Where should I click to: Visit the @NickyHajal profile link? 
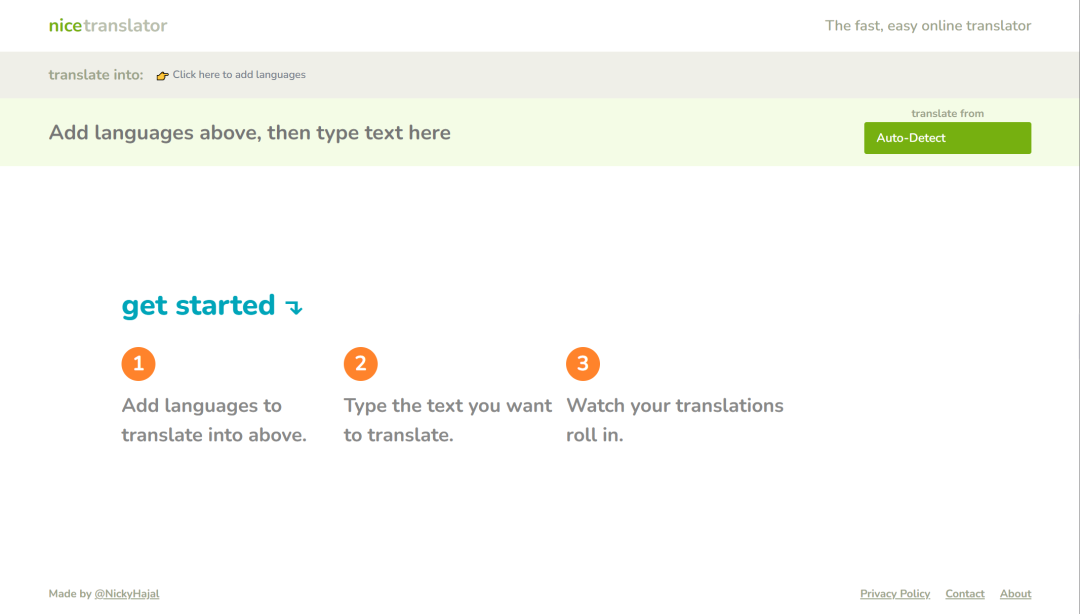126,594
